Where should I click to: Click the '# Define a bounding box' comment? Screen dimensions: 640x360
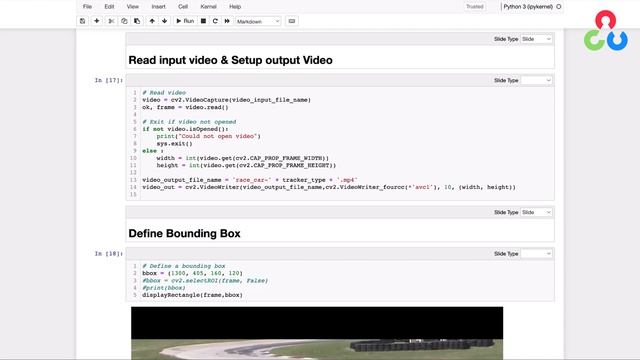tap(184, 266)
